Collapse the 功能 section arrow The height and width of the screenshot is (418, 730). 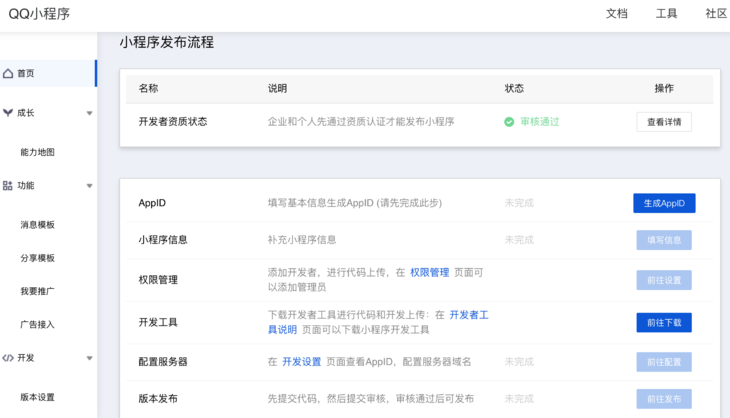point(89,186)
